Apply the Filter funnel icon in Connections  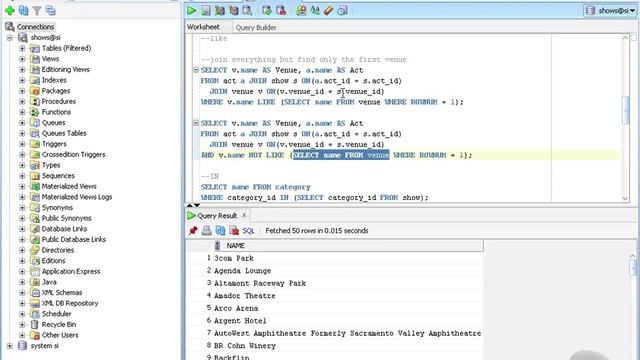coord(37,11)
